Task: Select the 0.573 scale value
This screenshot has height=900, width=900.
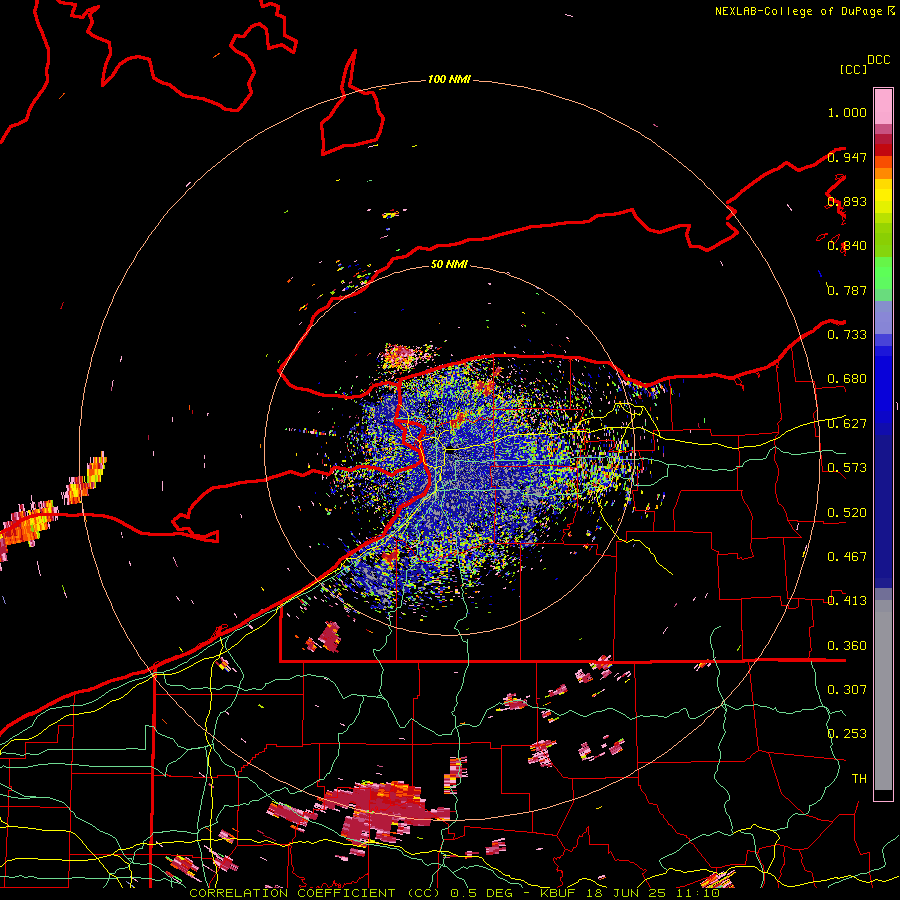Action: click(x=847, y=468)
